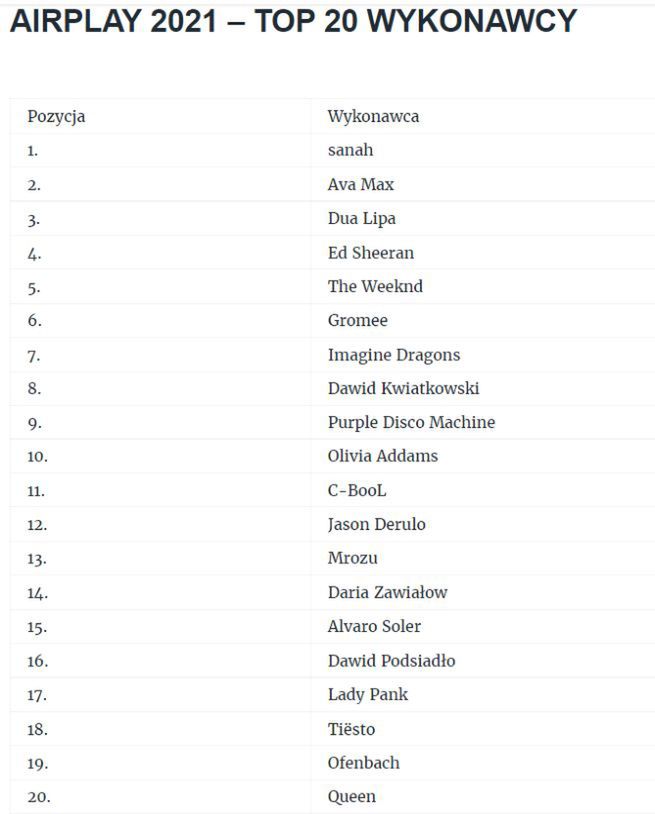Select the Daria Zawiałow entry
This screenshot has width=655, height=814.
[x=387, y=592]
